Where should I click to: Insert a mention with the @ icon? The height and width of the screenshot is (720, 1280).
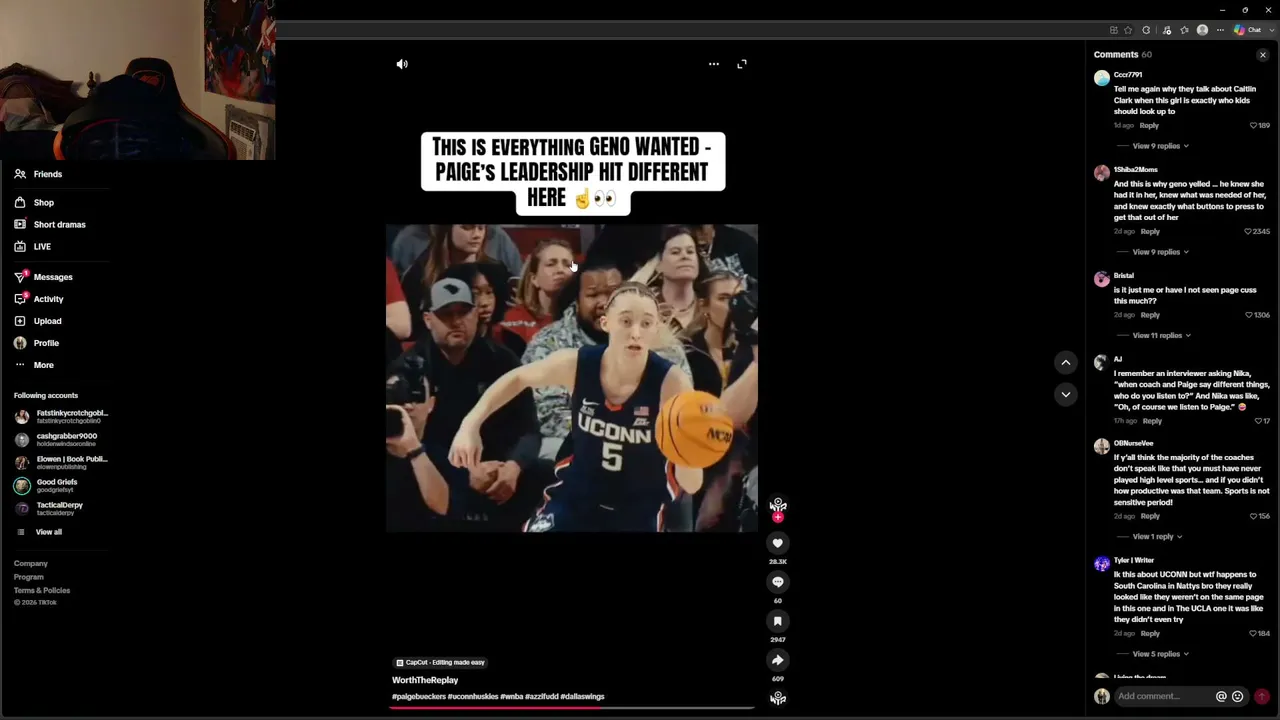click(1221, 696)
